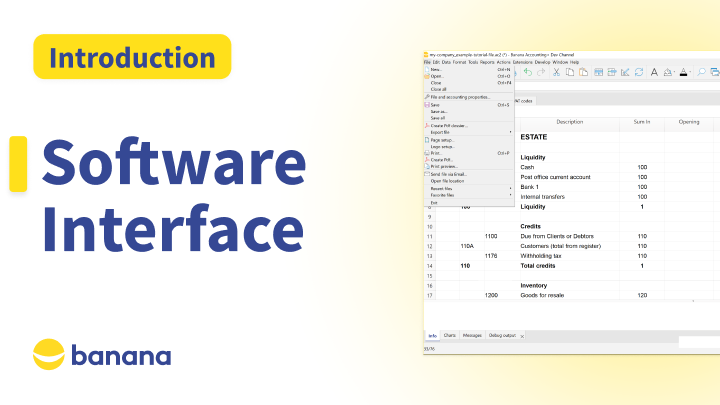Image resolution: width=720 pixels, height=405 pixels.
Task: Click the Description column header
Action: tap(569, 122)
